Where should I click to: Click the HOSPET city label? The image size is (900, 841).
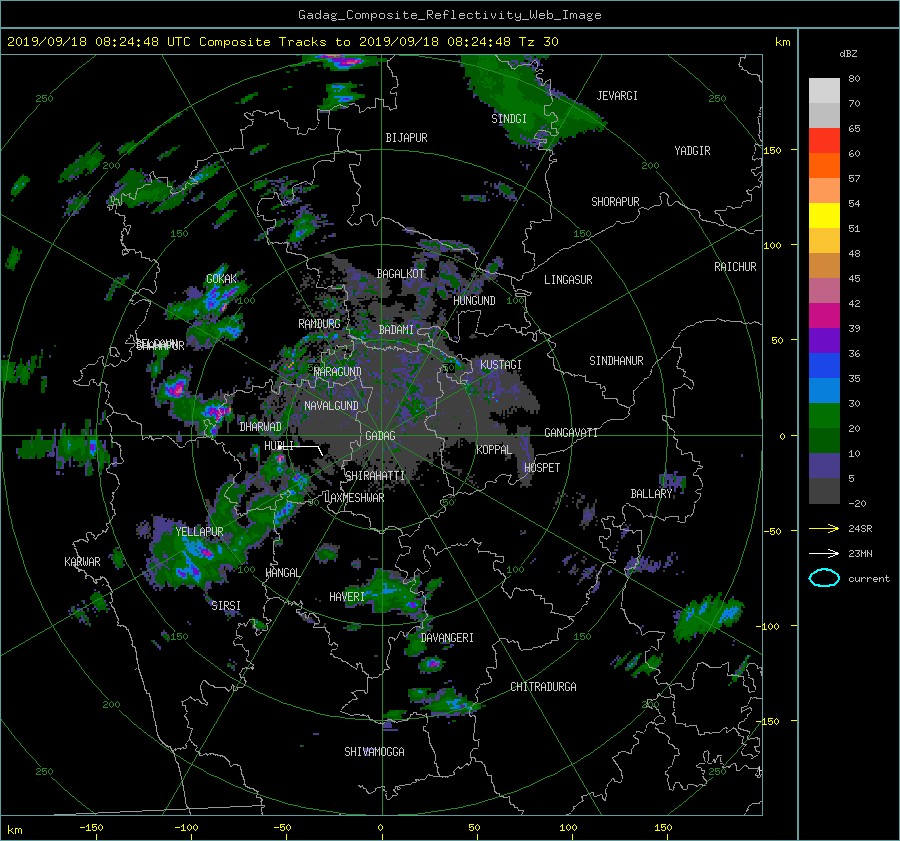[542, 468]
